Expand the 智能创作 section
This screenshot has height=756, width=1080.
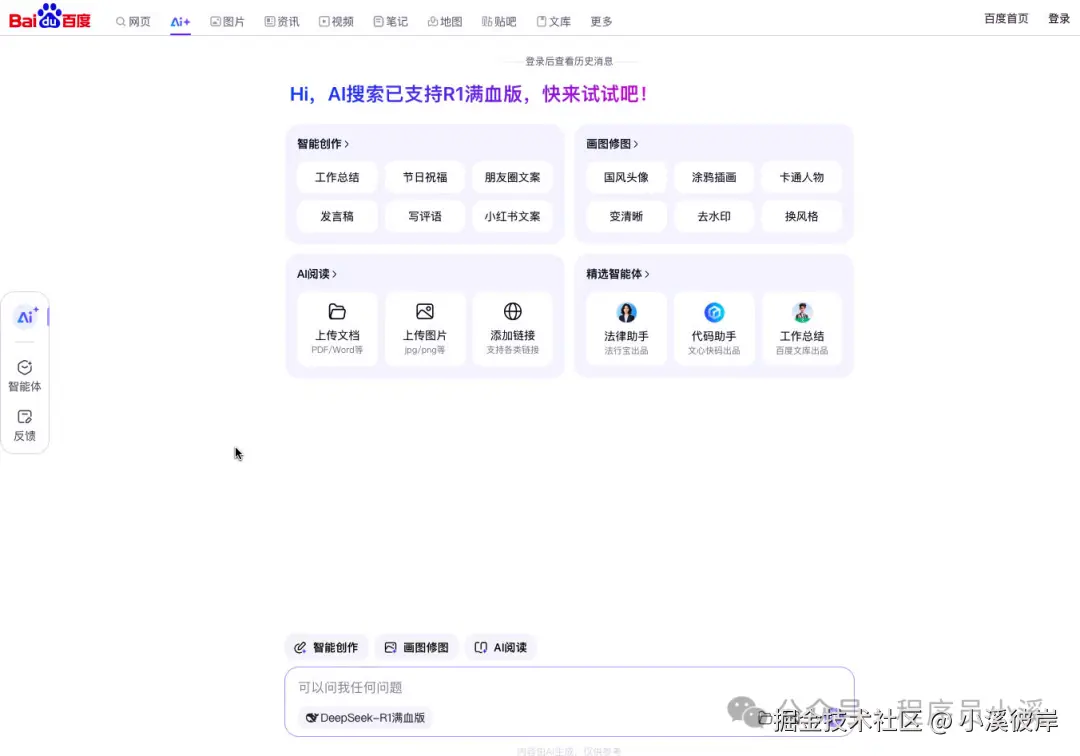[x=322, y=143]
